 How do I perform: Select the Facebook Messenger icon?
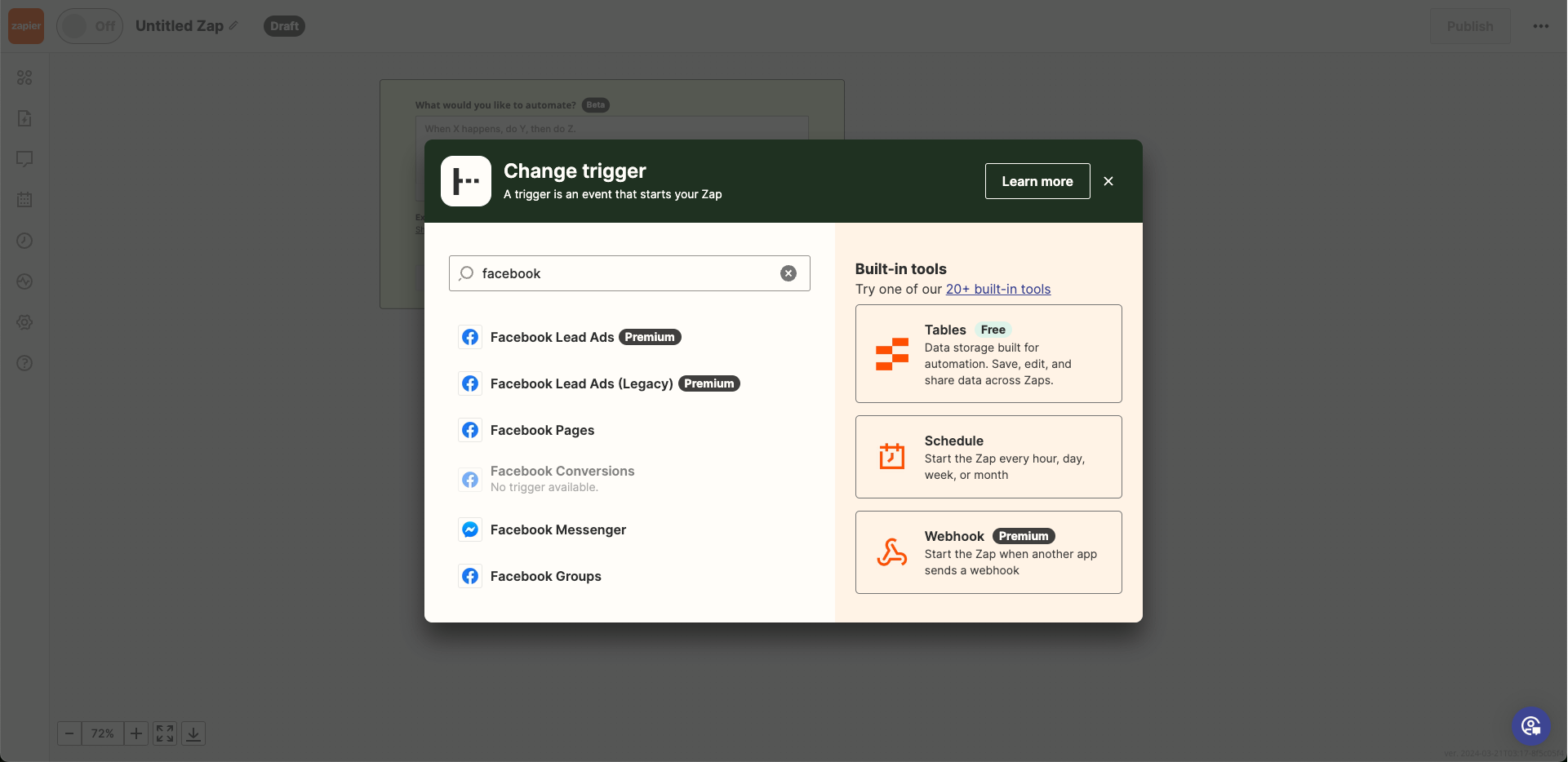[x=470, y=529]
